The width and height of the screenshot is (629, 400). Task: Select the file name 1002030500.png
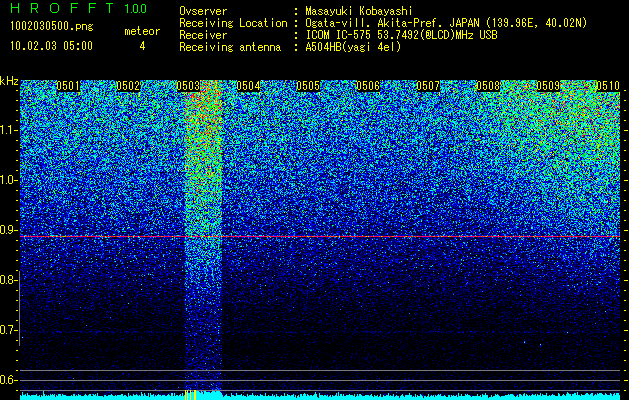[x=52, y=27]
